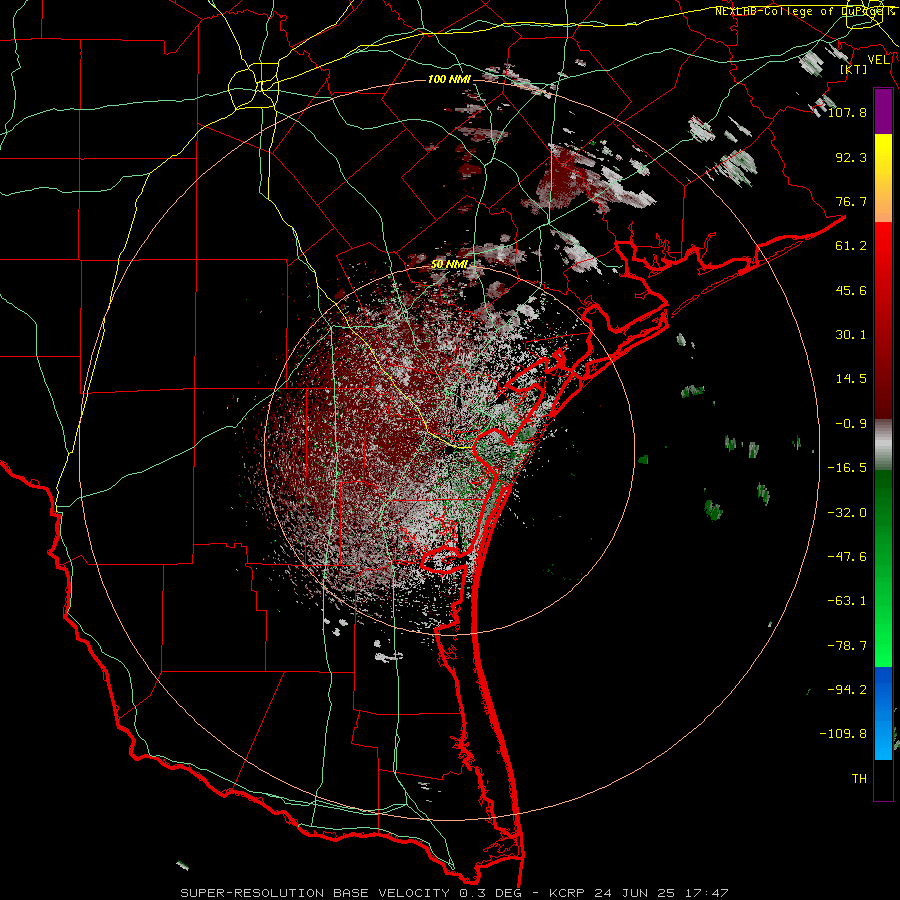This screenshot has height=900, width=900.
Task: Click the 14.5 velocity scale value
Action: pyautogui.click(x=851, y=379)
